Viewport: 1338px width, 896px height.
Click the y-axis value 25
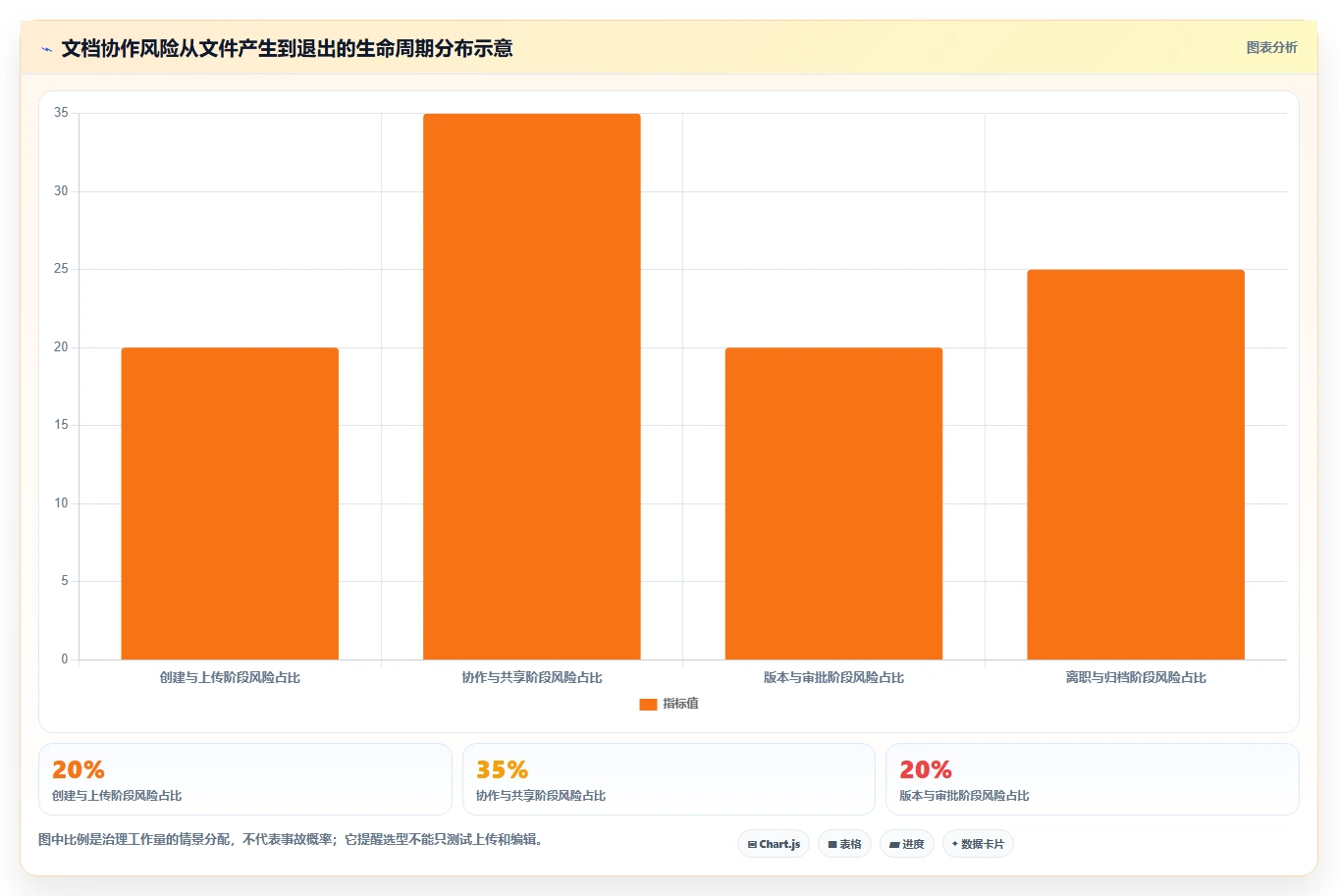coord(61,268)
